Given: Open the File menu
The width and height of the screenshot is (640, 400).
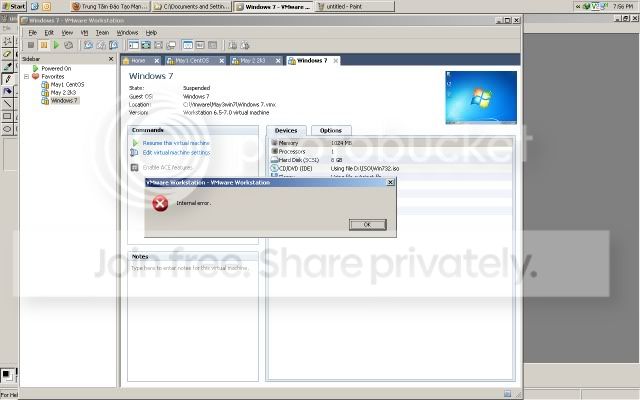Looking at the screenshot, I should (x=33, y=33).
